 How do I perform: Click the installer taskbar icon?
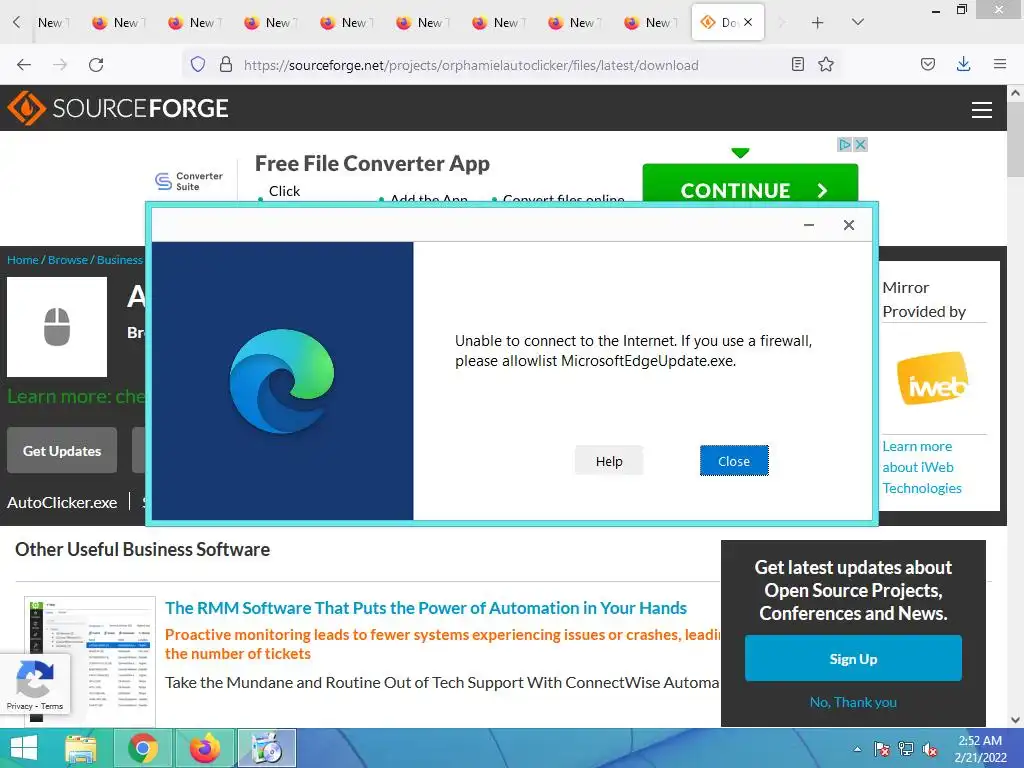point(266,748)
